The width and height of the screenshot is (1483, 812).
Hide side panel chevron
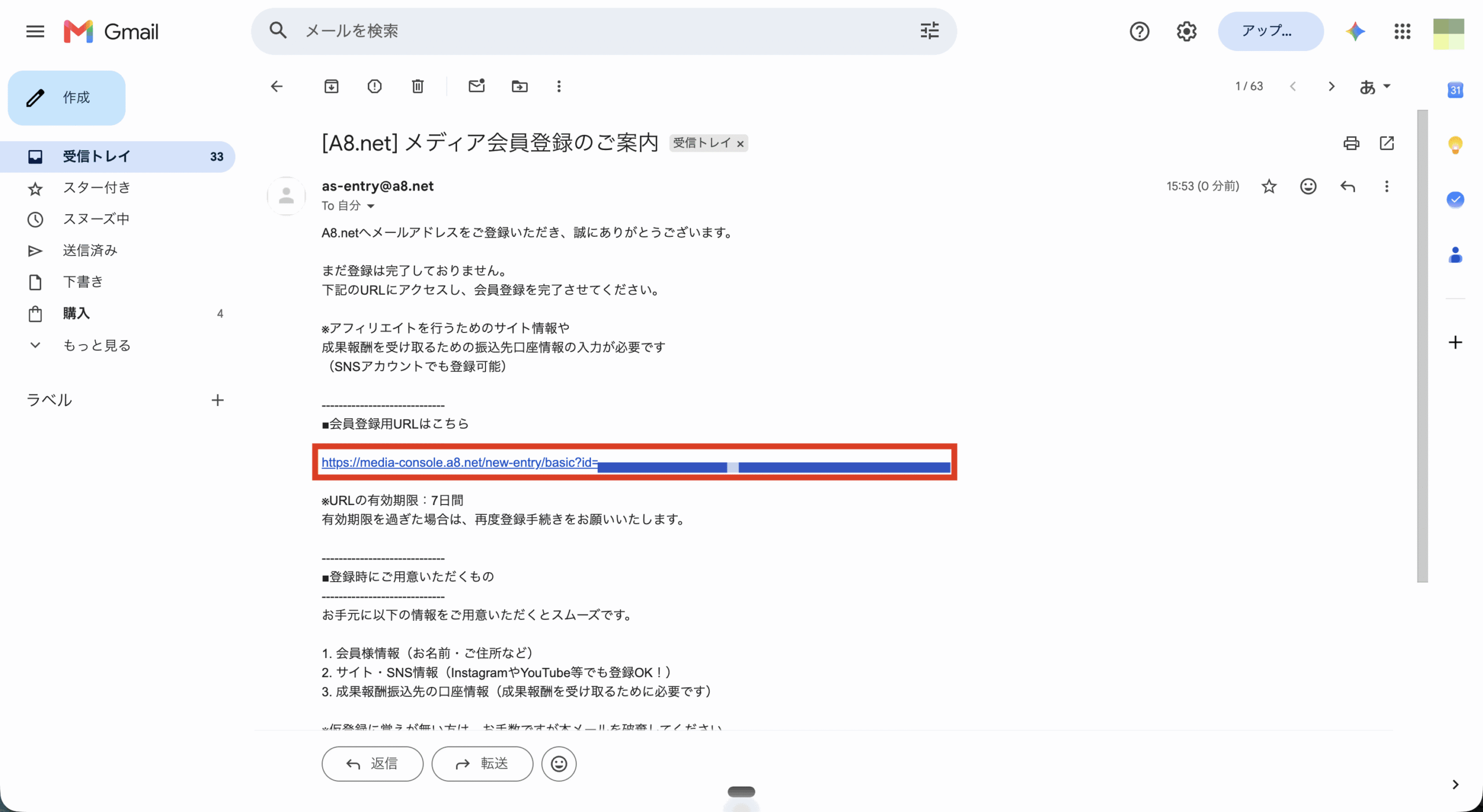coord(1455,785)
